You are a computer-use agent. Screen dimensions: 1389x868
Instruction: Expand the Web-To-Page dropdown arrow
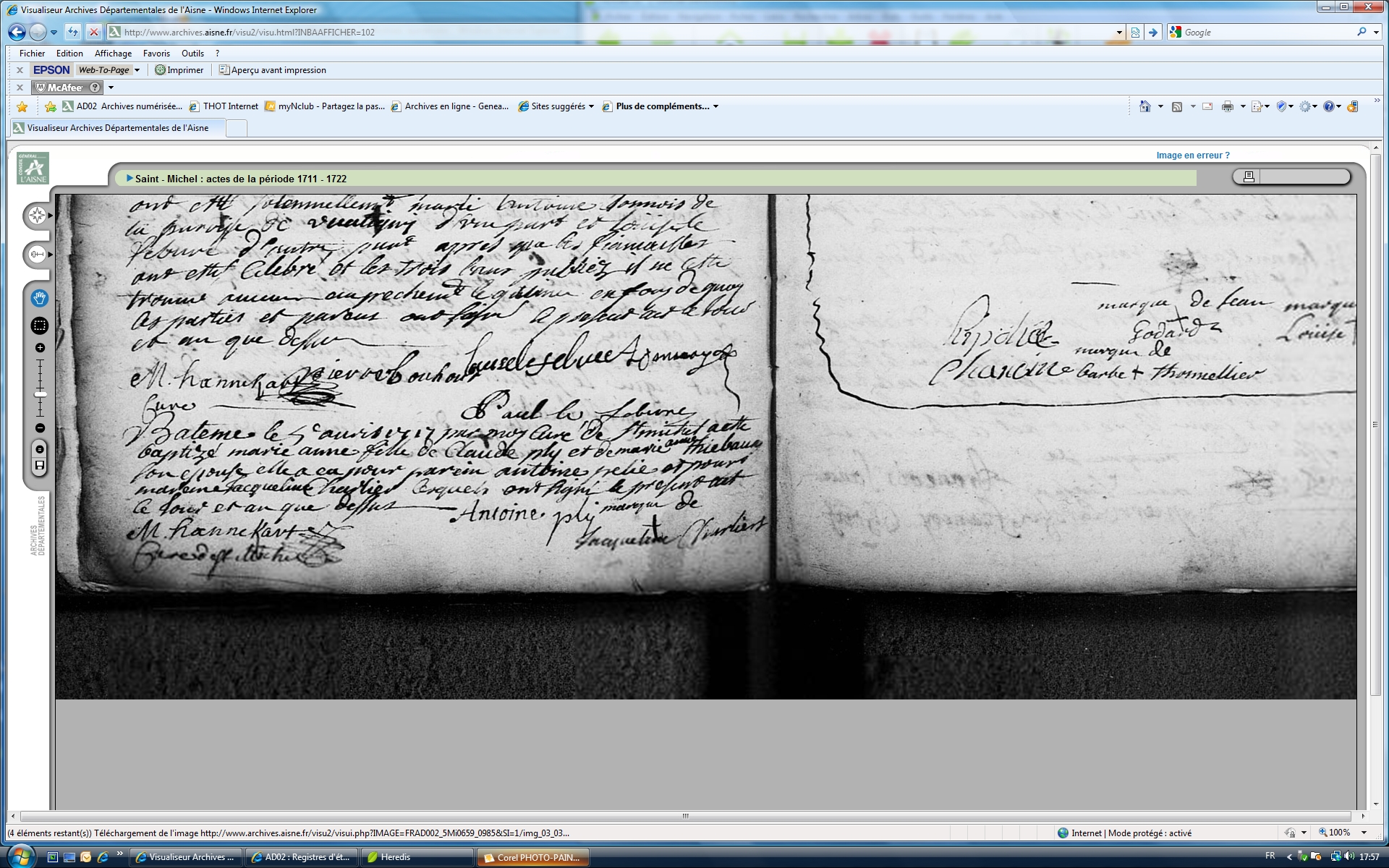137,70
